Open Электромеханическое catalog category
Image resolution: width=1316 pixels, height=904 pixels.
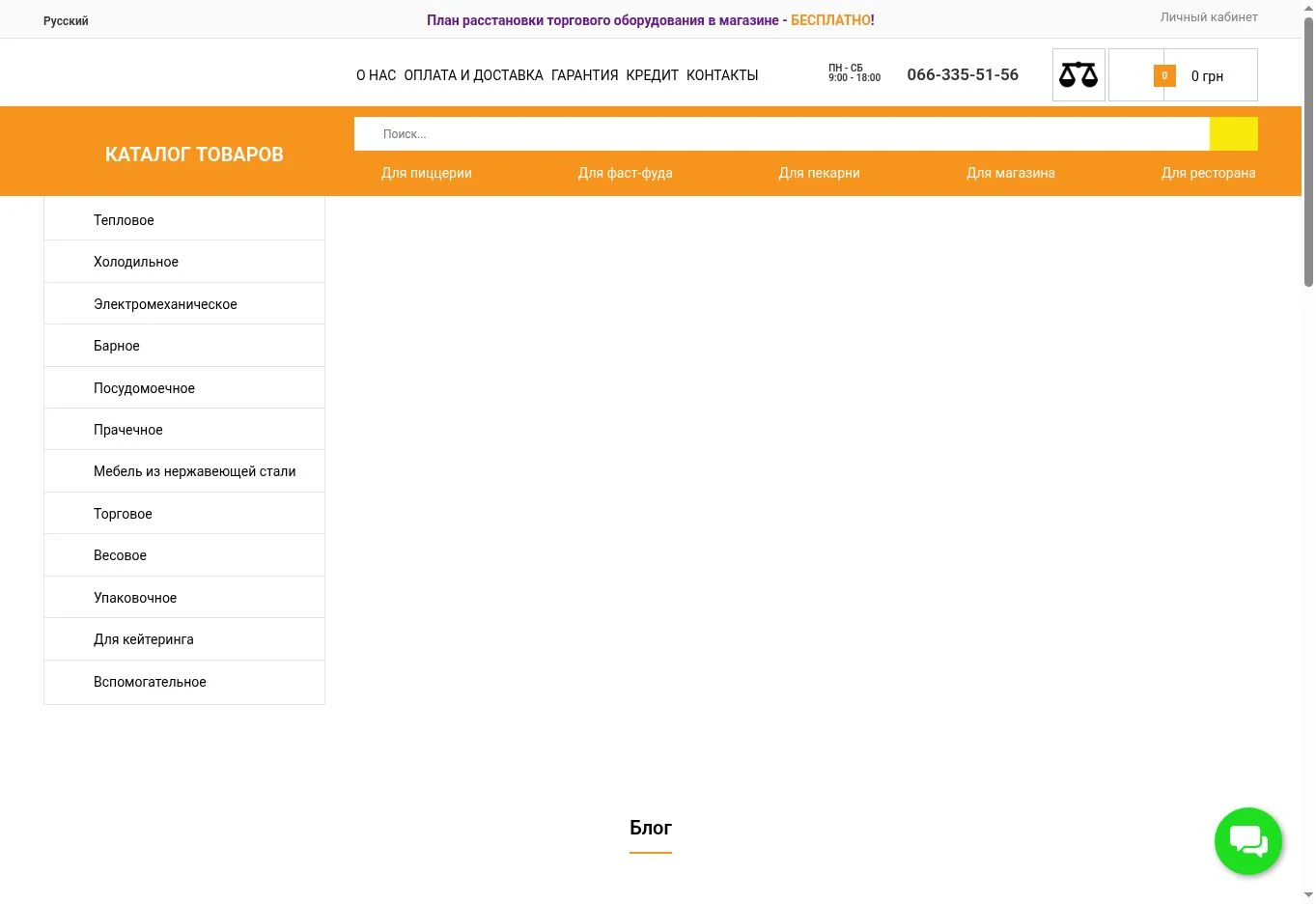[x=184, y=303]
